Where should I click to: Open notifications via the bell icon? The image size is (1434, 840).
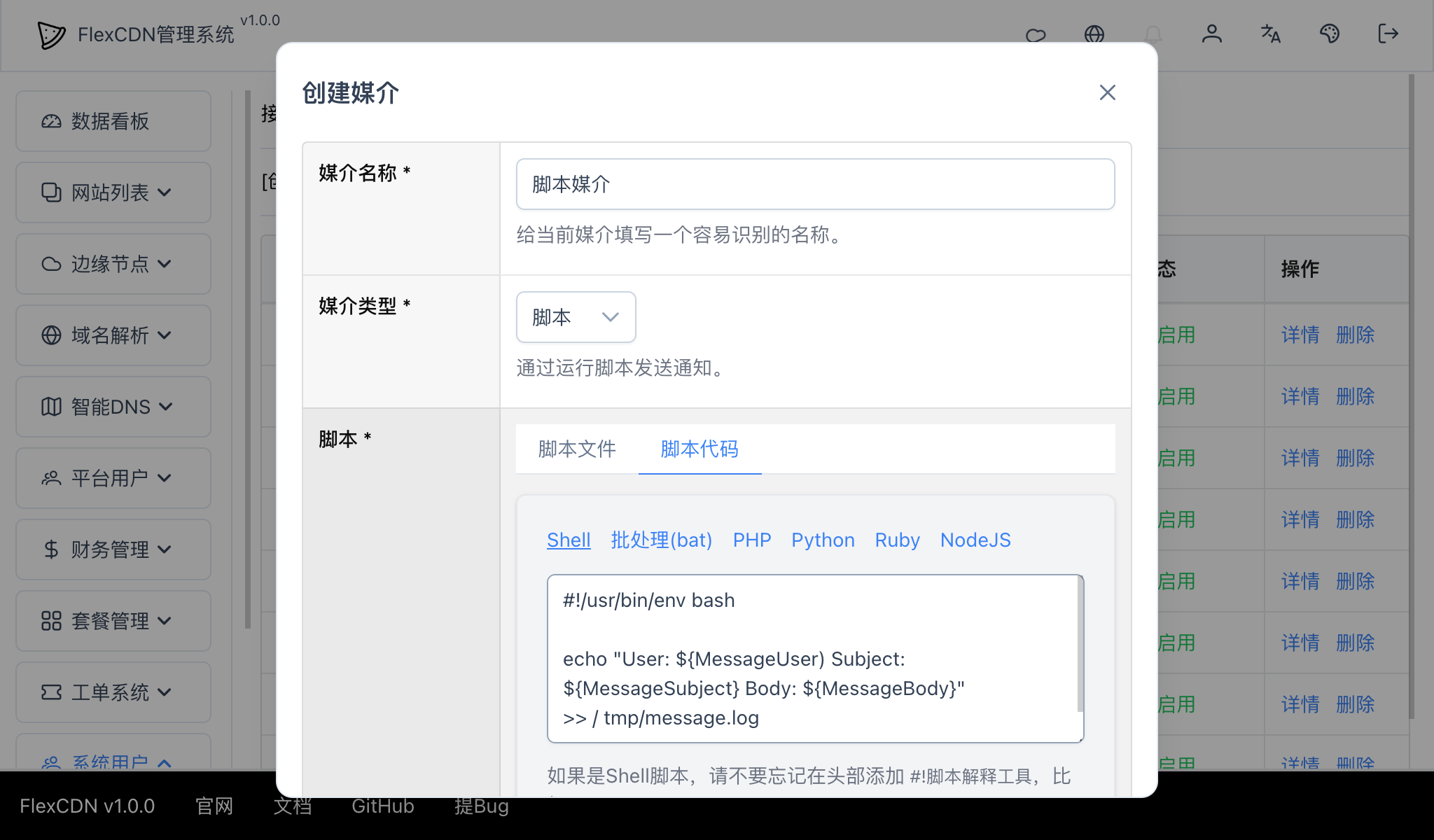pyautogui.click(x=1154, y=34)
